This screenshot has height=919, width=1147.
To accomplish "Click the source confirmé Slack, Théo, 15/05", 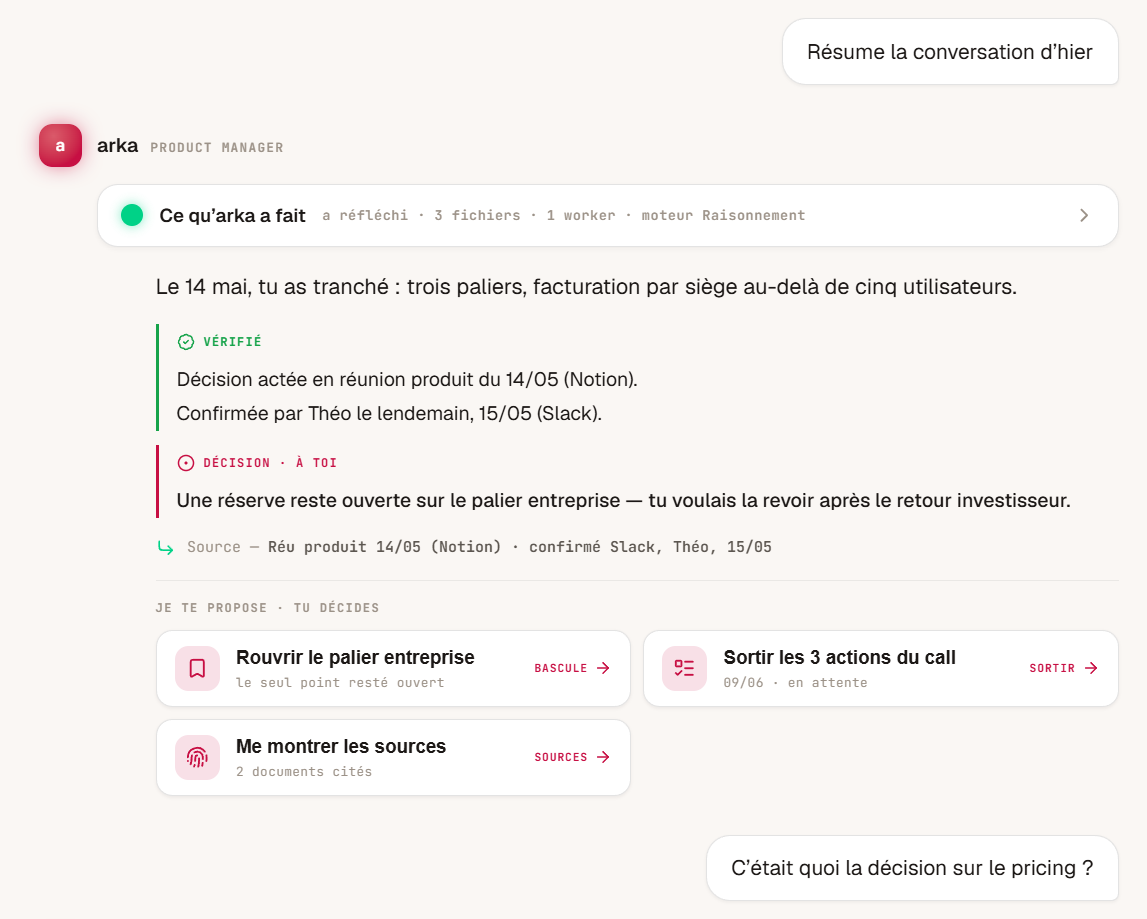I will (650, 547).
